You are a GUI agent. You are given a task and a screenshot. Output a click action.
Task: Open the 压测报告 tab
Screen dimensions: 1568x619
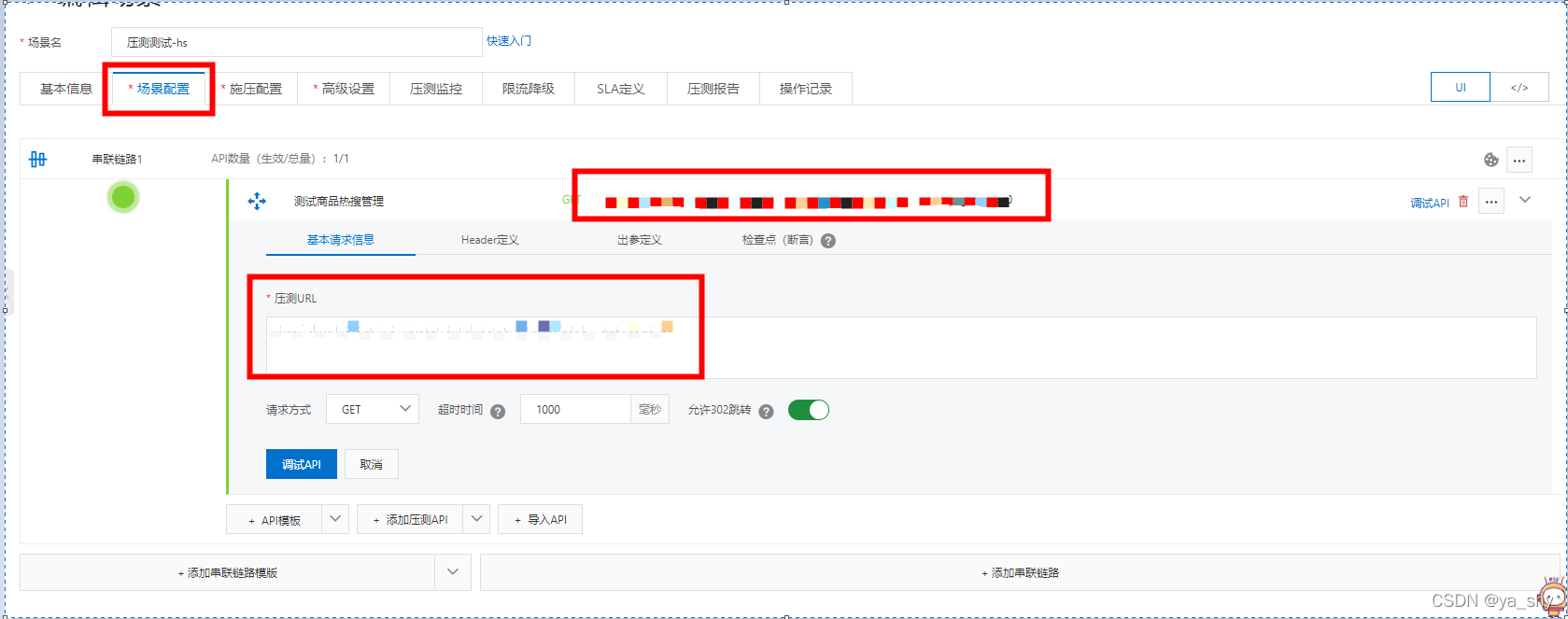[x=713, y=89]
